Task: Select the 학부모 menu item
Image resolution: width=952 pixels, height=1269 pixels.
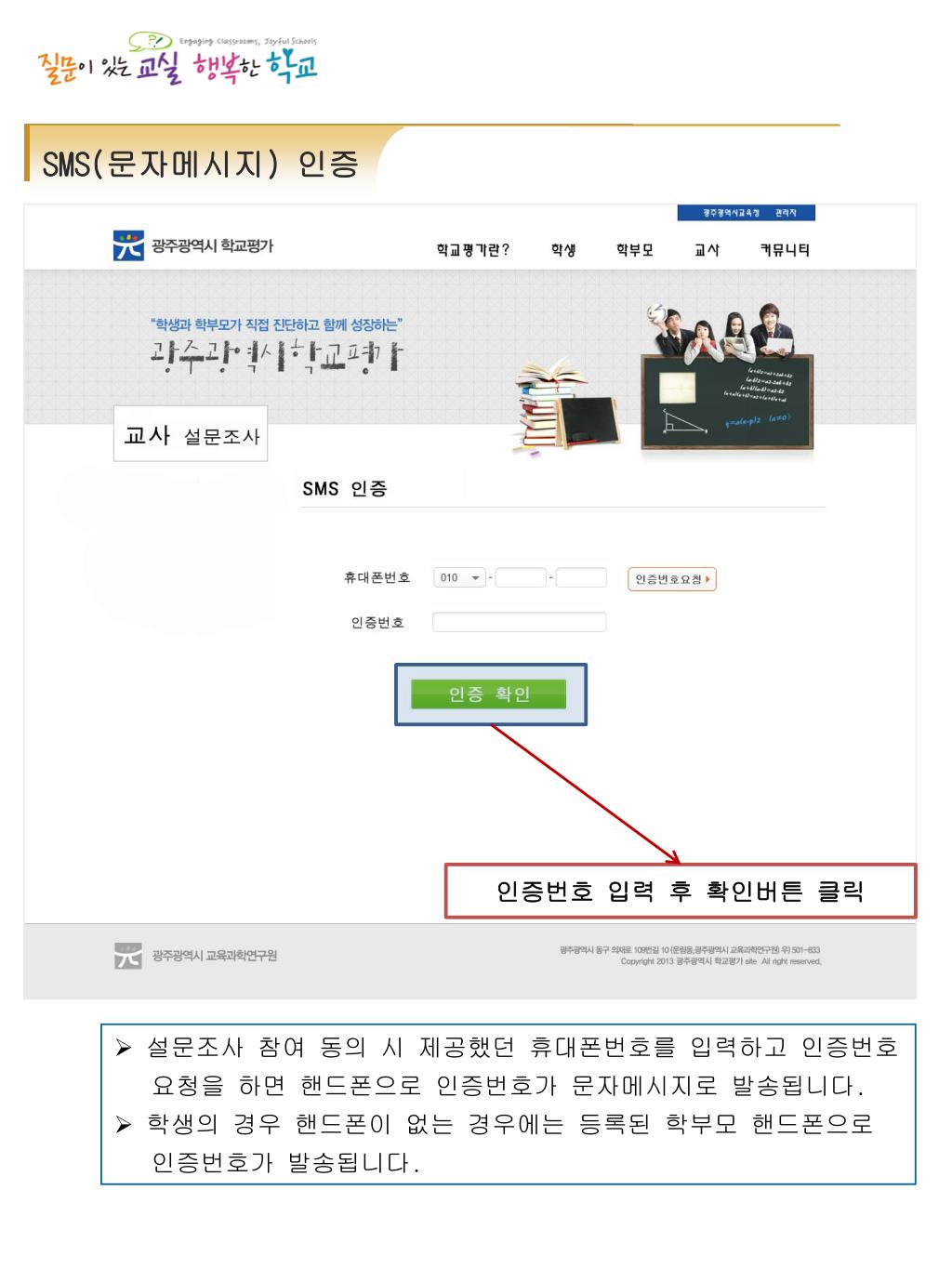Action: coord(635,250)
